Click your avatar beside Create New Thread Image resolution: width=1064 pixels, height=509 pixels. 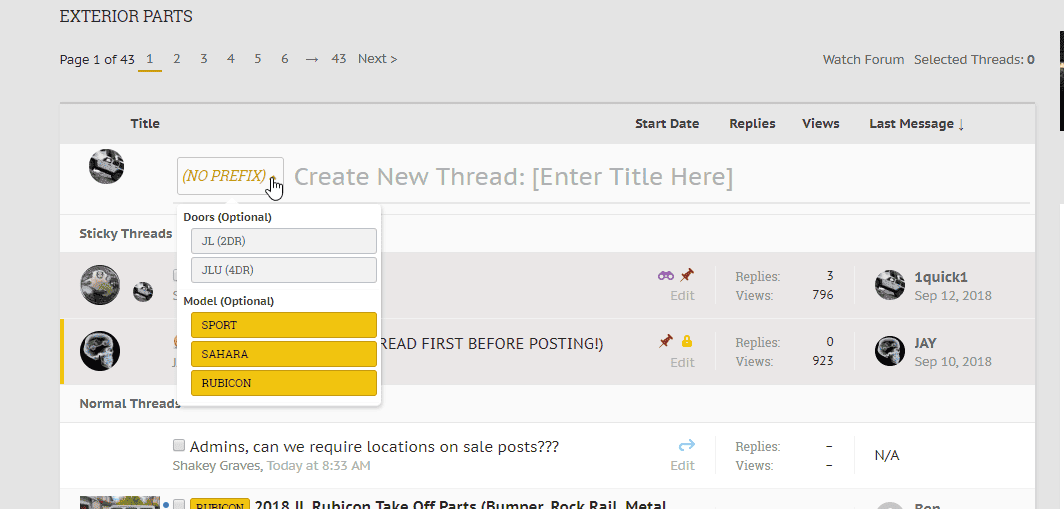pyautogui.click(x=107, y=166)
